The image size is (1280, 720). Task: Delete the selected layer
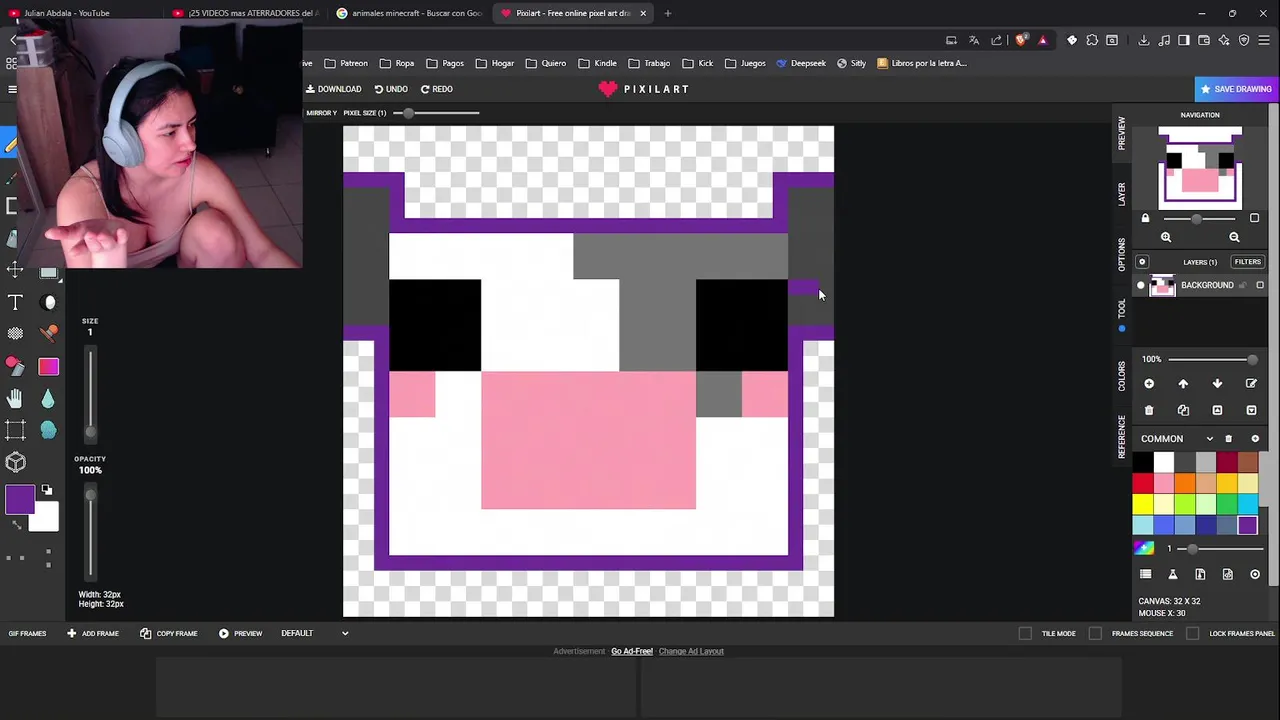[1149, 410]
